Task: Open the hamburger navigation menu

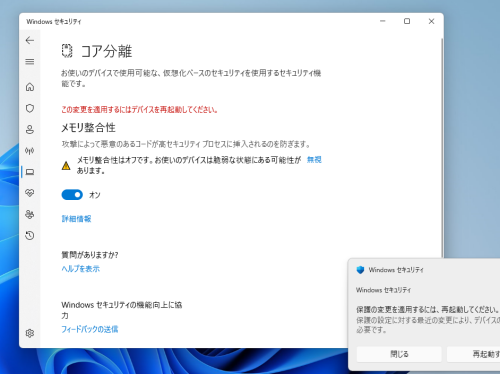Action: [x=30, y=62]
